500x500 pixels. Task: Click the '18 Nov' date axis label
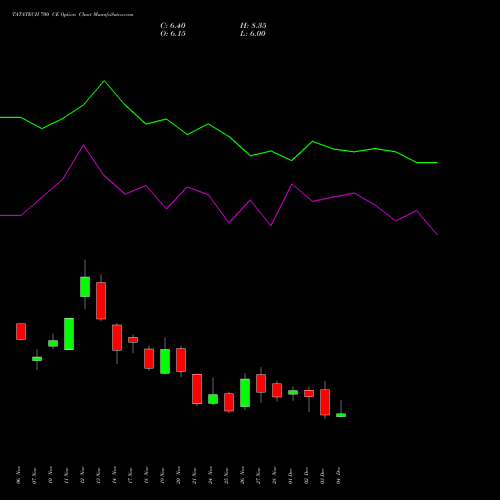146,475
